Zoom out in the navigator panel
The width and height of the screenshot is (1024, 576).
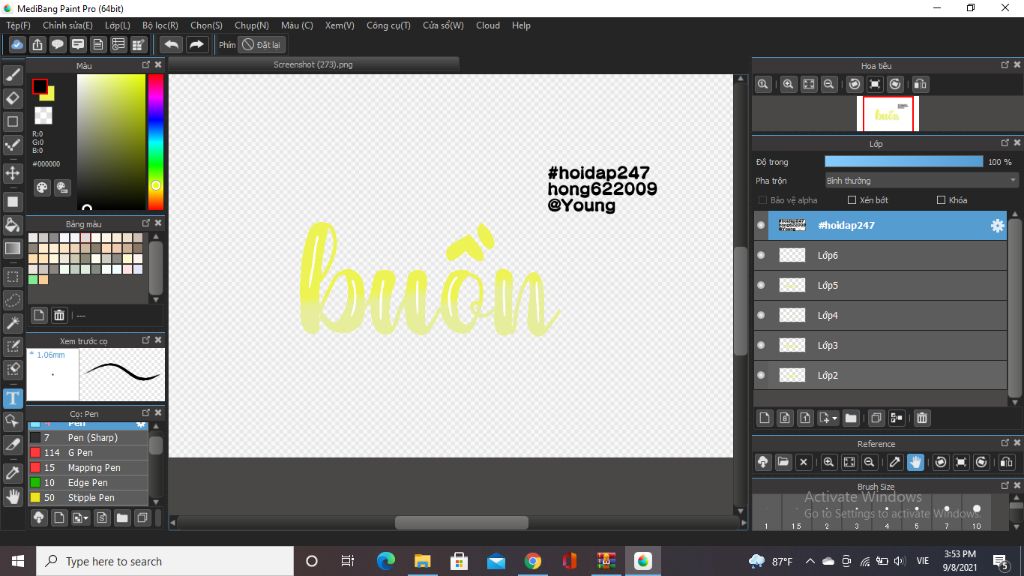click(829, 84)
